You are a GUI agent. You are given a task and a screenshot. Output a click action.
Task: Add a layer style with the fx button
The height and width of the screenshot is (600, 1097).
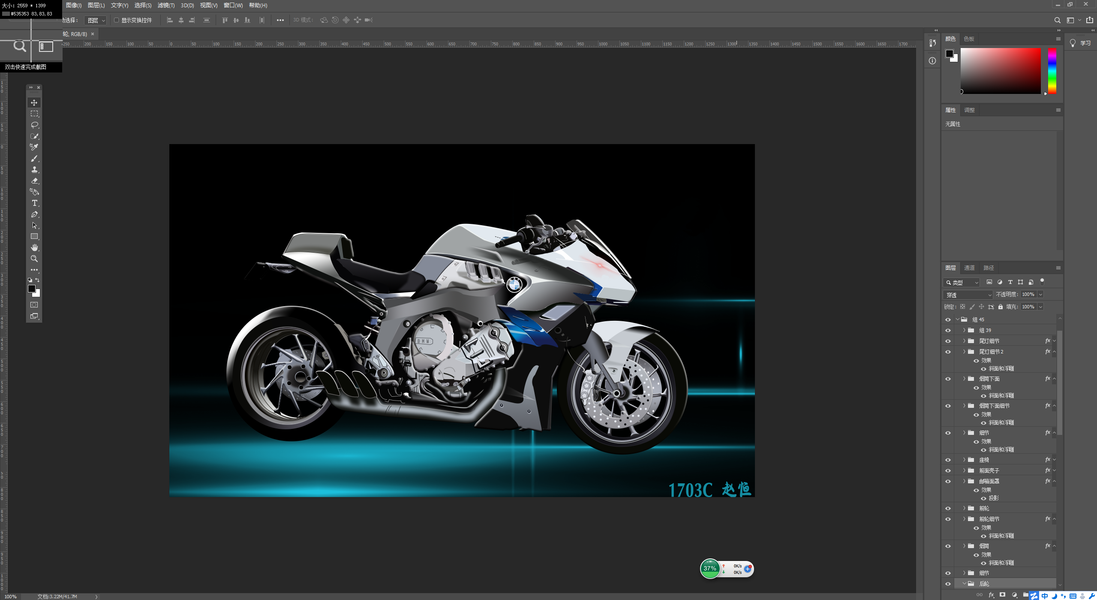coord(991,595)
